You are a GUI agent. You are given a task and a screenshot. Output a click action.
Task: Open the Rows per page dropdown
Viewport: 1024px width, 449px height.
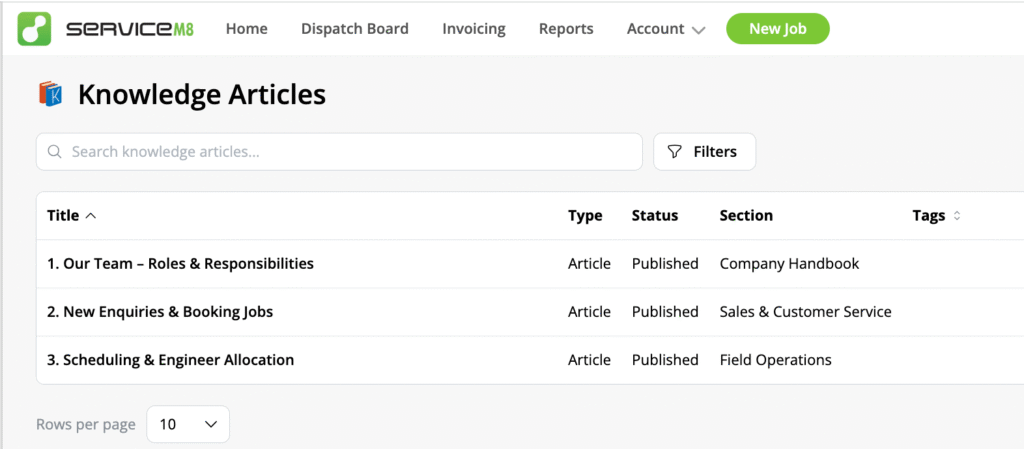pyautogui.click(x=188, y=424)
